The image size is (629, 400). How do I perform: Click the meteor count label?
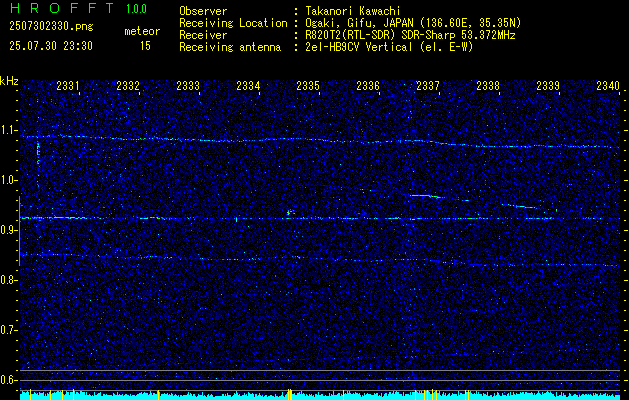tap(142, 31)
